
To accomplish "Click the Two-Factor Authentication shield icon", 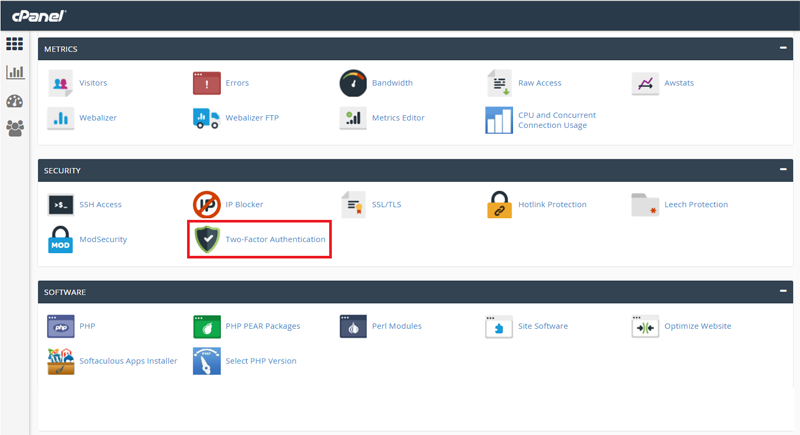I will (x=207, y=240).
